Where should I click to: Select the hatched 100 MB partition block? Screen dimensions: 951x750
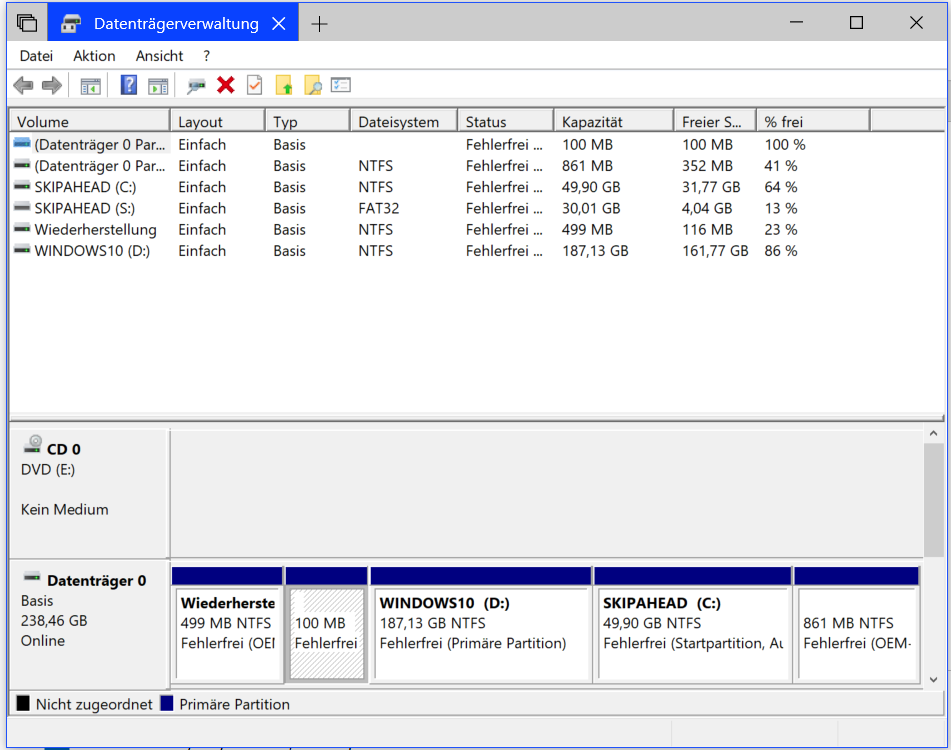pyautogui.click(x=326, y=625)
